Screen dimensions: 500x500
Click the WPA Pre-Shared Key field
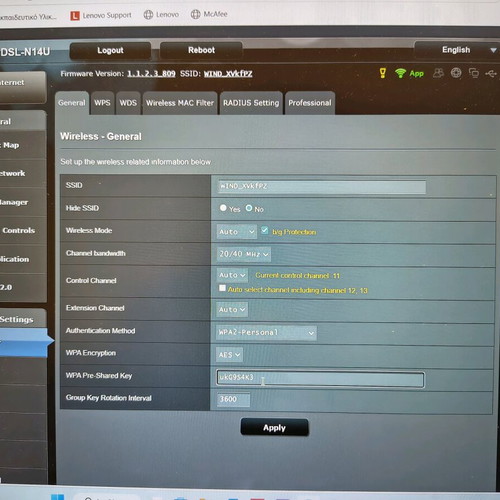(x=320, y=379)
